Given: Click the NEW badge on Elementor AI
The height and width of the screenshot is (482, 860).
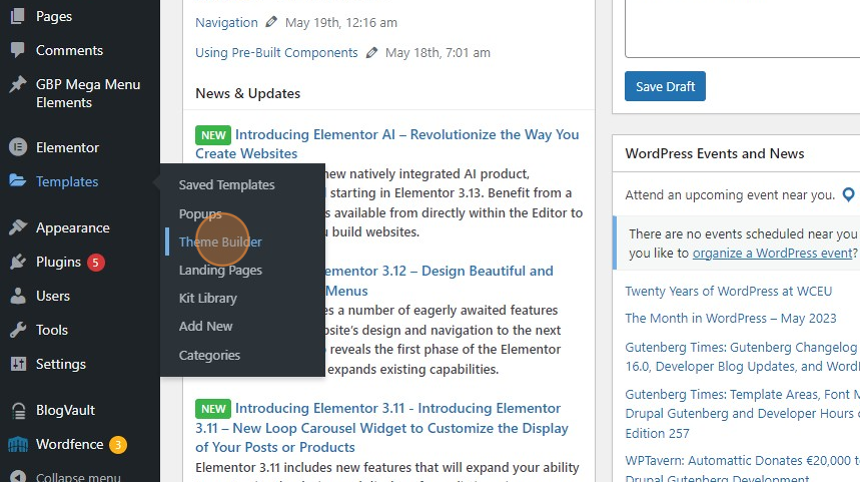Looking at the screenshot, I should tap(213, 135).
